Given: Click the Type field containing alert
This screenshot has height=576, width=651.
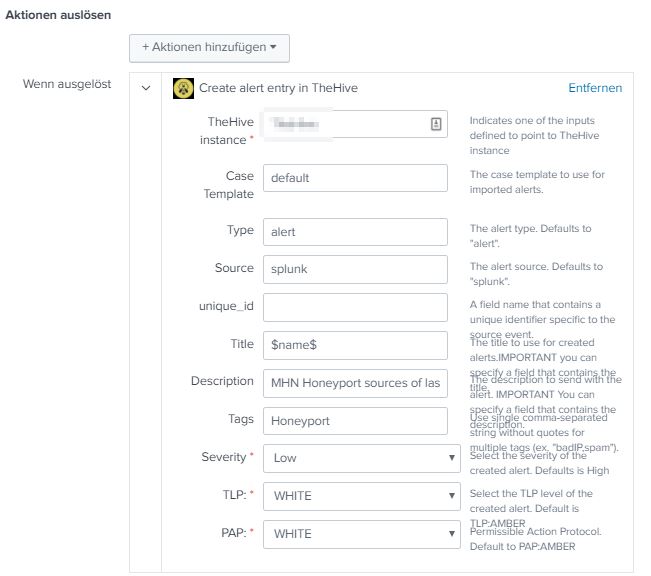Looking at the screenshot, I should point(355,232).
